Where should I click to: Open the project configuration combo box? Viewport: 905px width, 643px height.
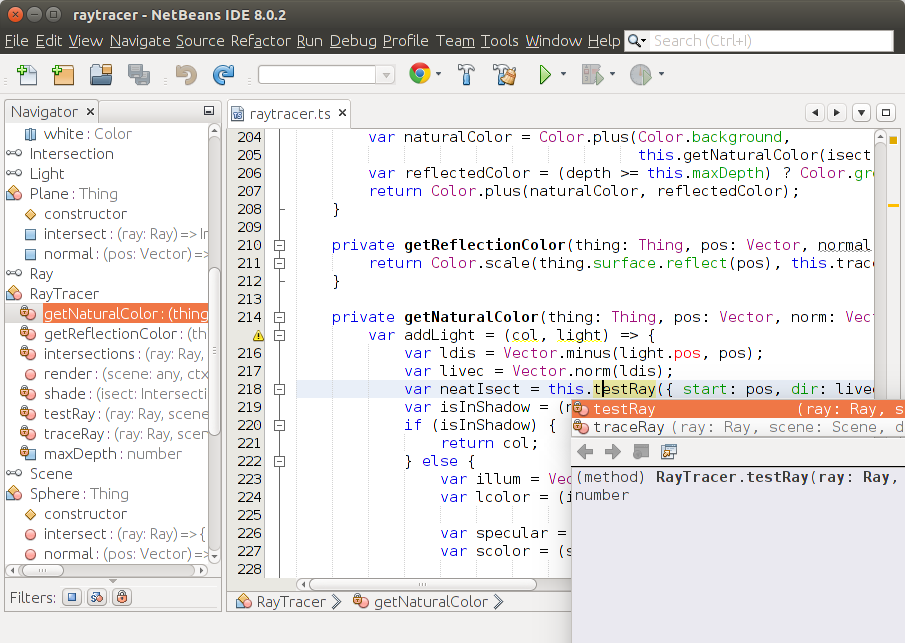tap(326, 74)
